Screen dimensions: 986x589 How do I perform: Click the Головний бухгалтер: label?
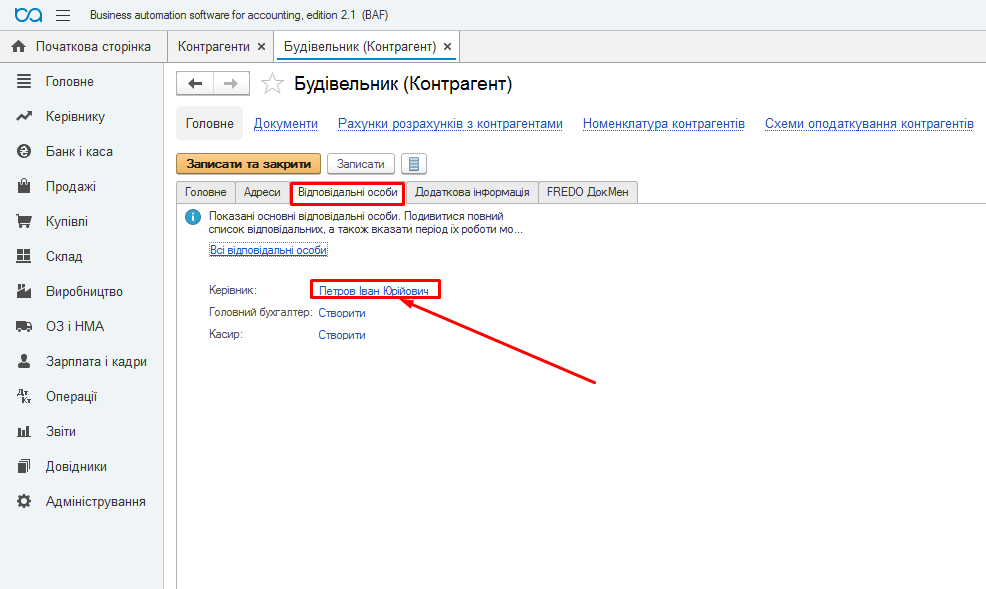point(260,312)
